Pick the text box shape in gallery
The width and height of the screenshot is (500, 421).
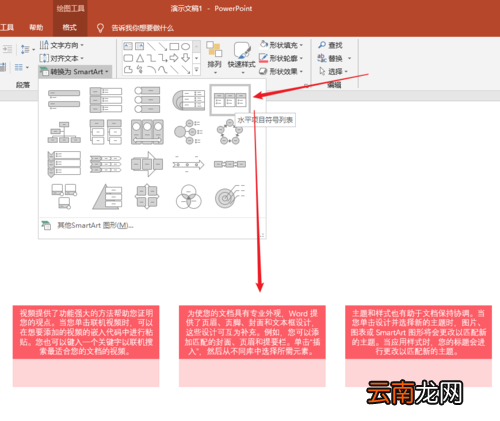[x=128, y=46]
